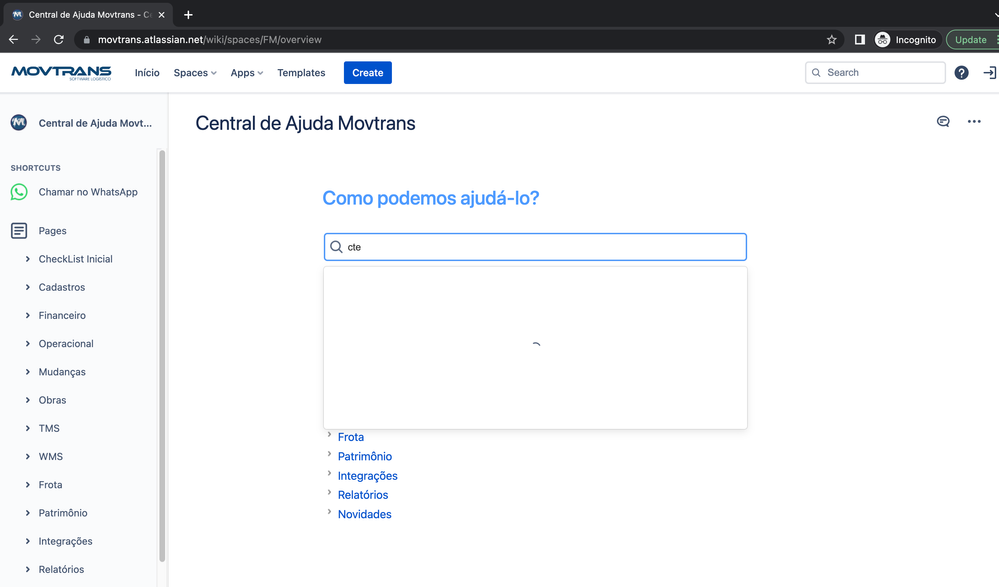Image resolution: width=999 pixels, height=587 pixels.
Task: Select the WMS page label in sidebar
Action: click(51, 456)
